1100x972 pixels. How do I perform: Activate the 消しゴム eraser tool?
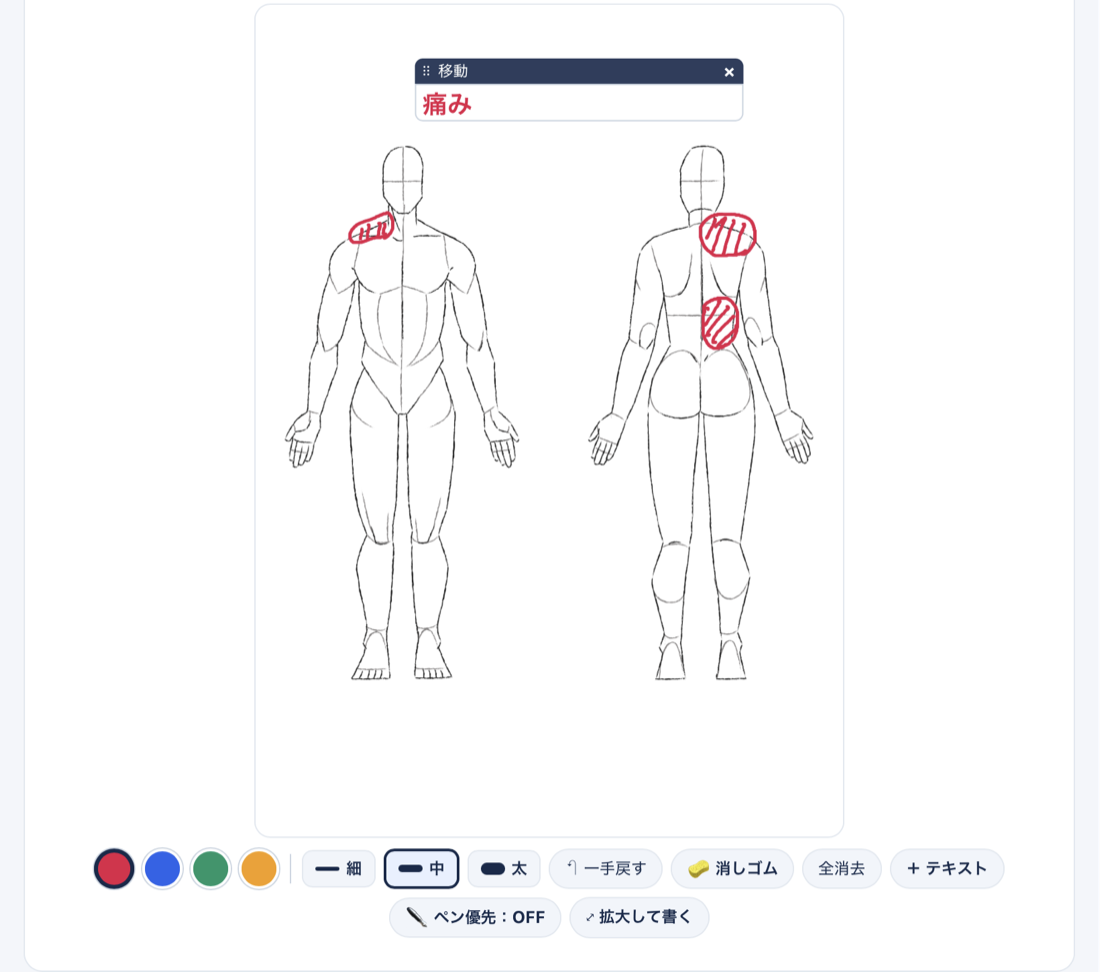(x=732, y=868)
